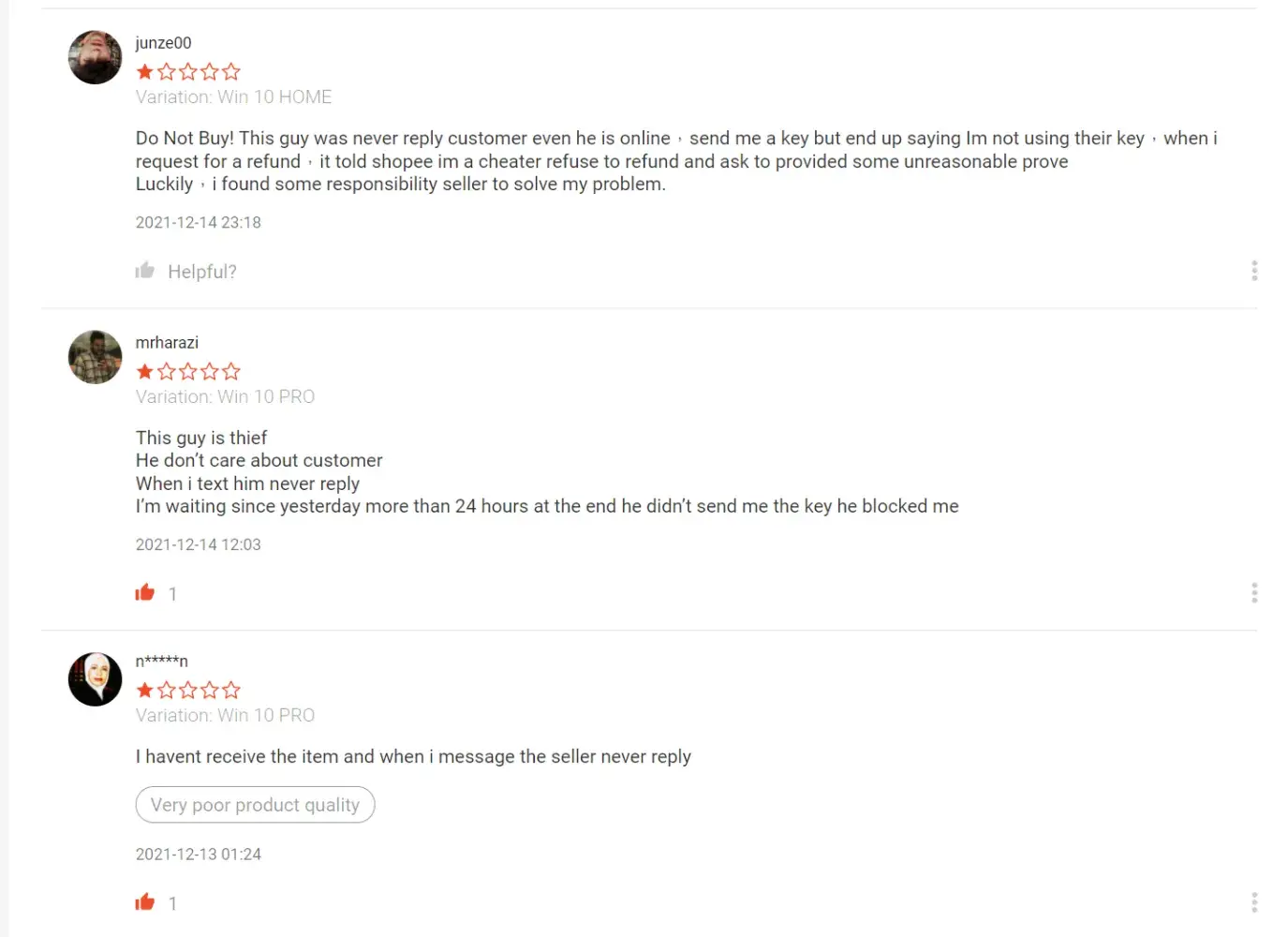Open junze00's profile avatar
Viewport: 1288px width, 937px height.
point(96,57)
